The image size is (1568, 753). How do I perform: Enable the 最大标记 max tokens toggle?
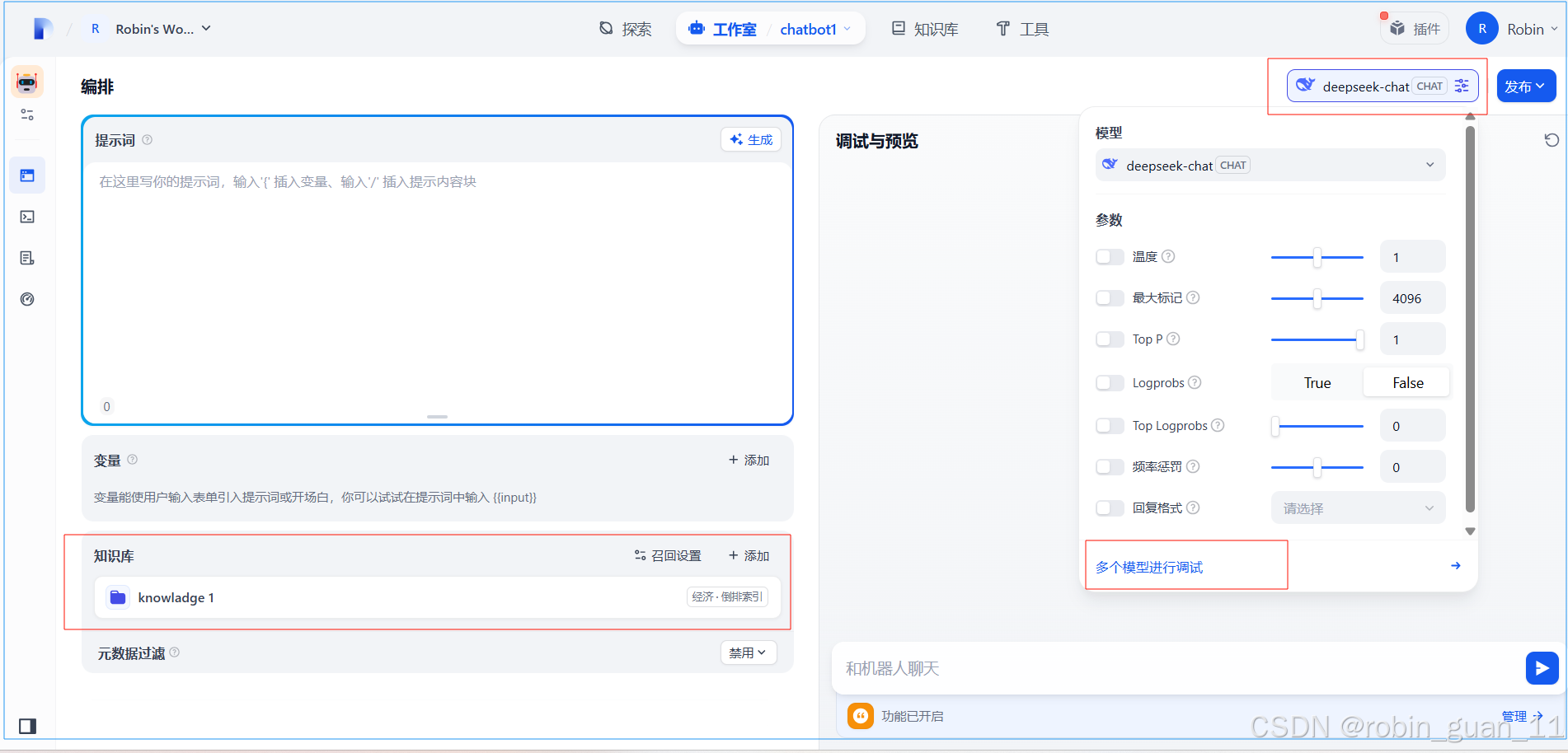[x=1110, y=297]
